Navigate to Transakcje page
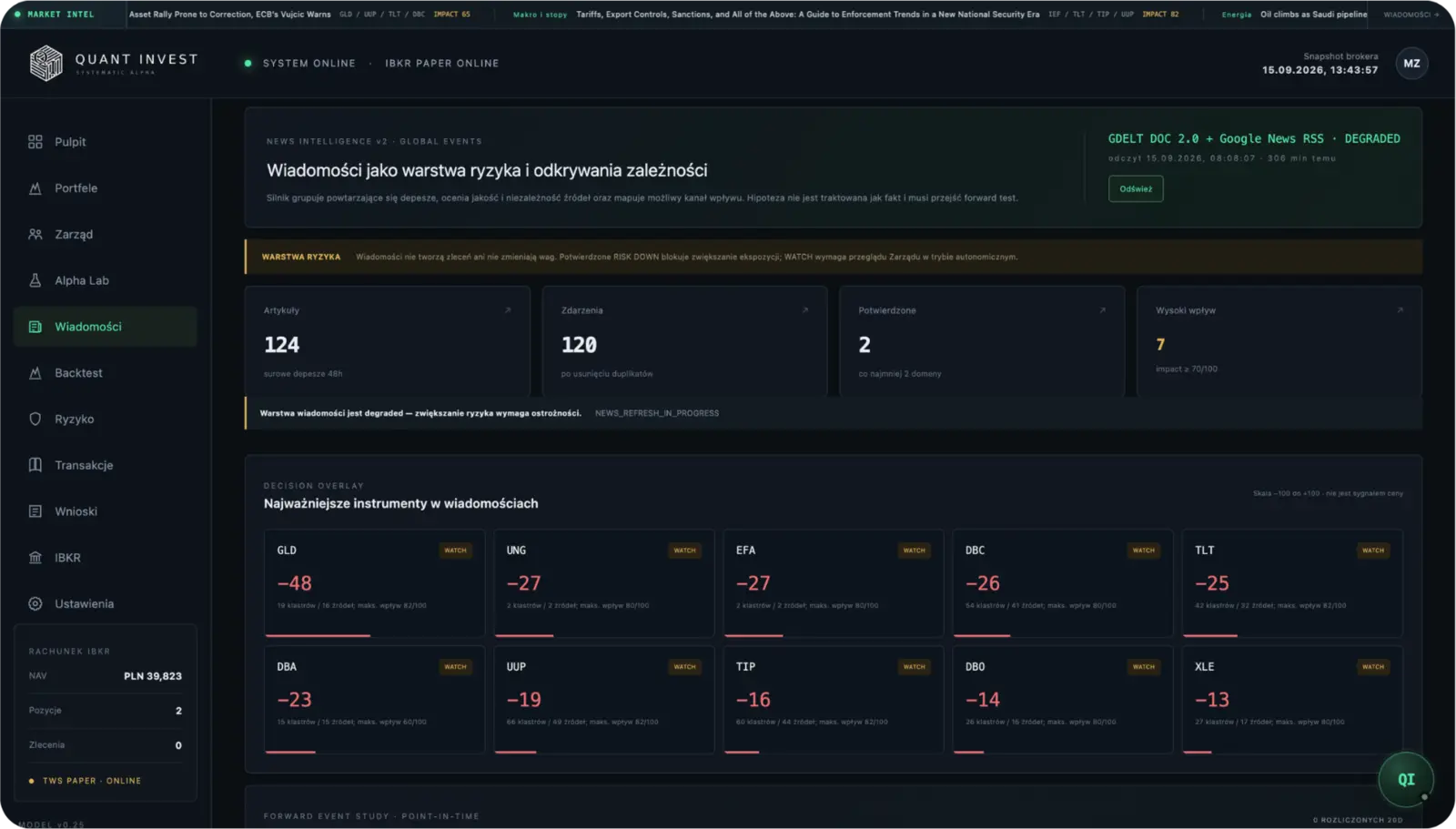The width and height of the screenshot is (1456, 829). point(106,465)
